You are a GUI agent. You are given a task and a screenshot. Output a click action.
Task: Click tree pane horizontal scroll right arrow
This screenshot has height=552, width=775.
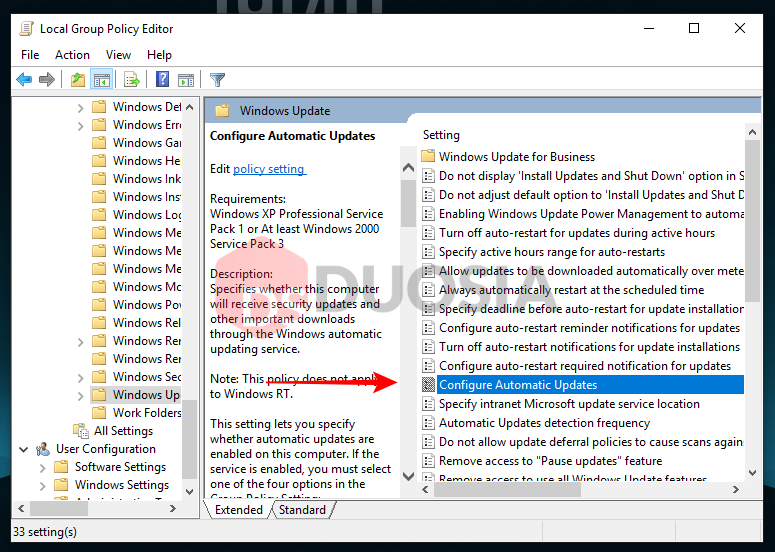click(172, 508)
